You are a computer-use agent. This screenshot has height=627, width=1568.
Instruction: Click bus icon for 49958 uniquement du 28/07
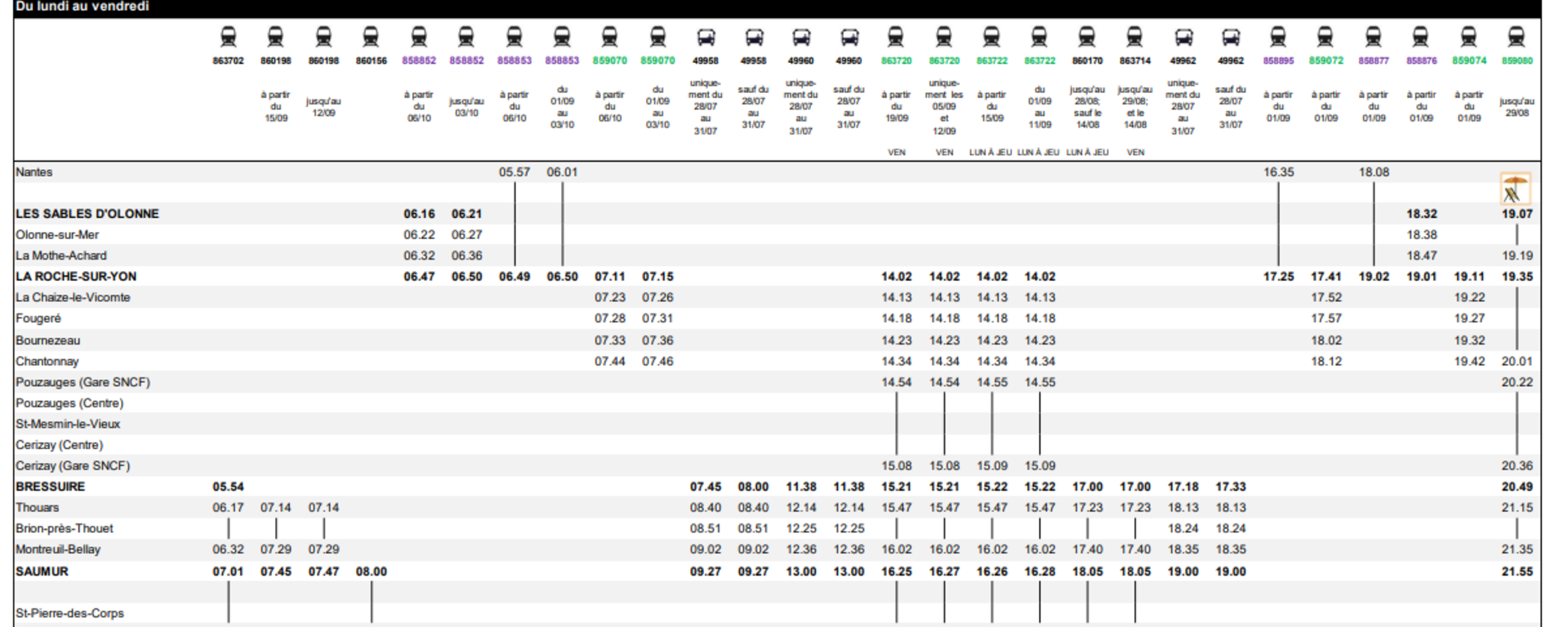(x=706, y=38)
